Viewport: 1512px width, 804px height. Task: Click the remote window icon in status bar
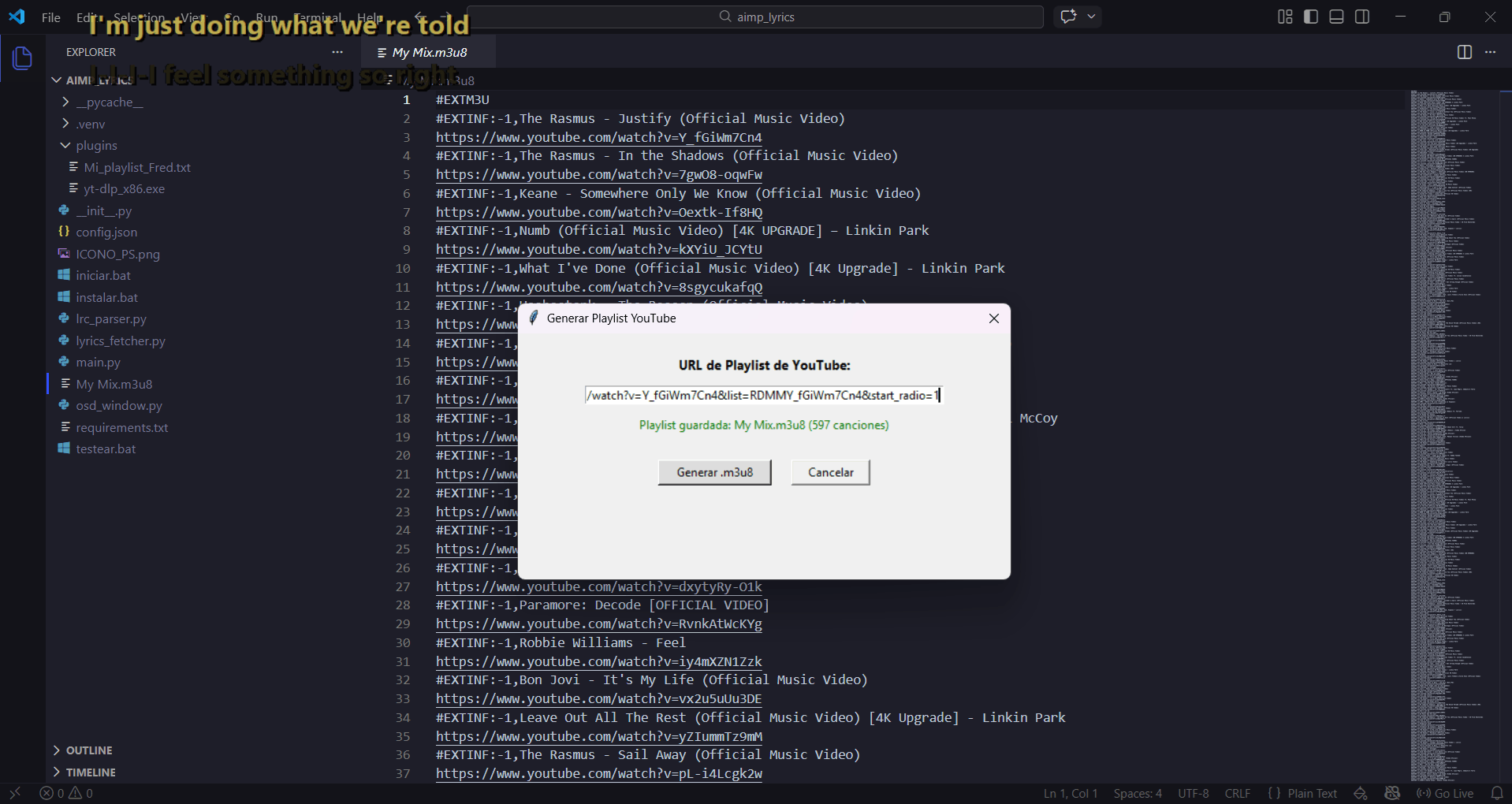pos(15,793)
